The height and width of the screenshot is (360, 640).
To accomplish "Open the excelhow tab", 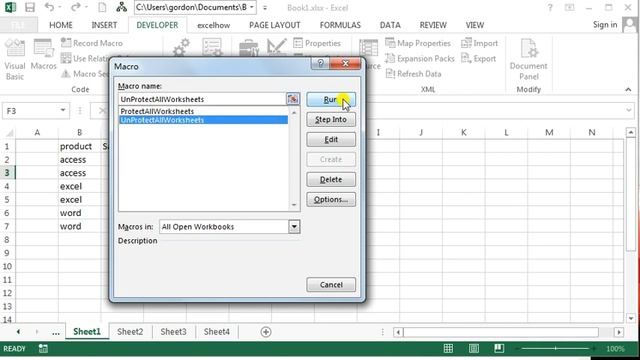I will 213,25.
